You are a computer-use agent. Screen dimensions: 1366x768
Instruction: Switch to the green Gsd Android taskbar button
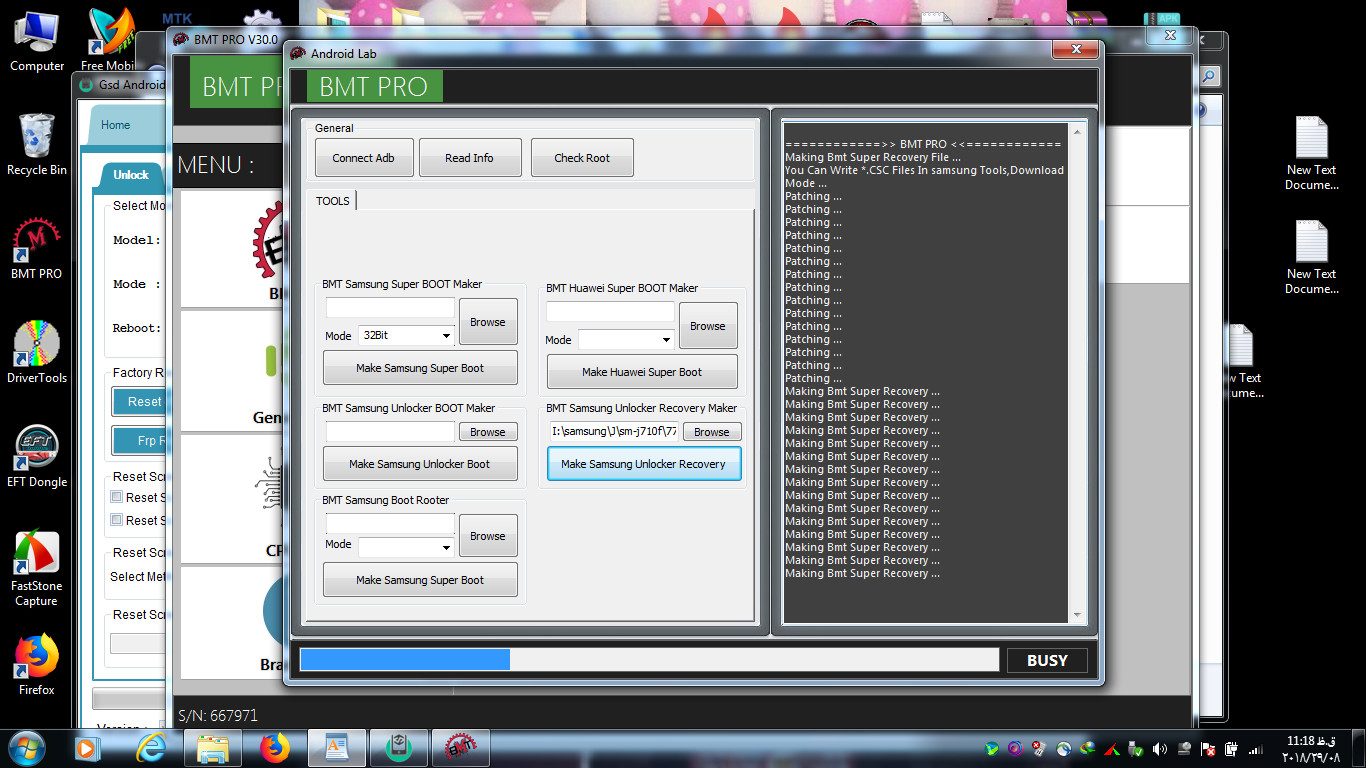tap(398, 747)
